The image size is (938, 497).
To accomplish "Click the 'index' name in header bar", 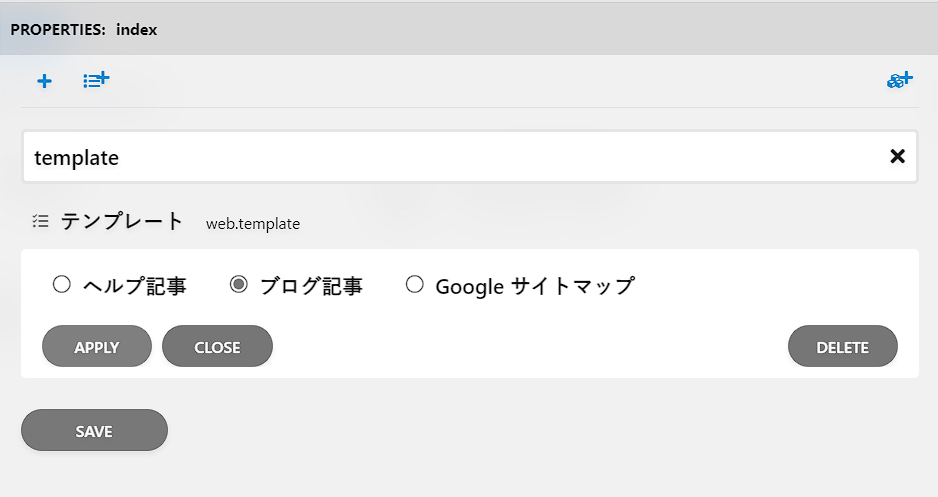I will (x=136, y=29).
